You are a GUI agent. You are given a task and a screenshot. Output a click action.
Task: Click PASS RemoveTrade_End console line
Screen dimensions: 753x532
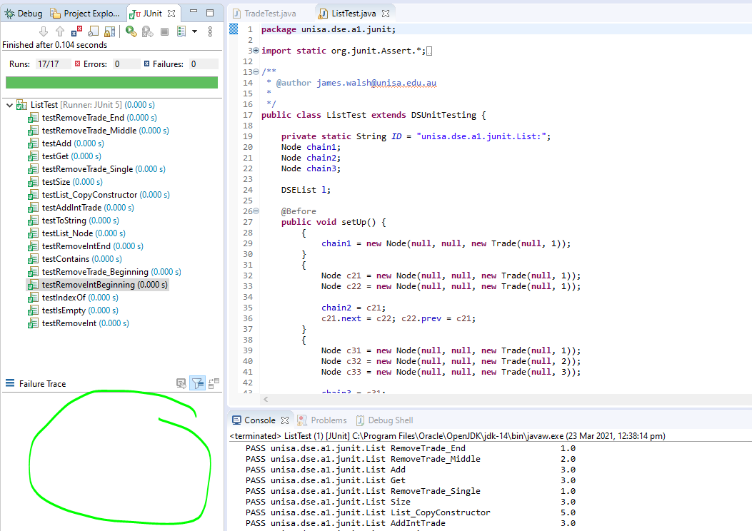411,448
